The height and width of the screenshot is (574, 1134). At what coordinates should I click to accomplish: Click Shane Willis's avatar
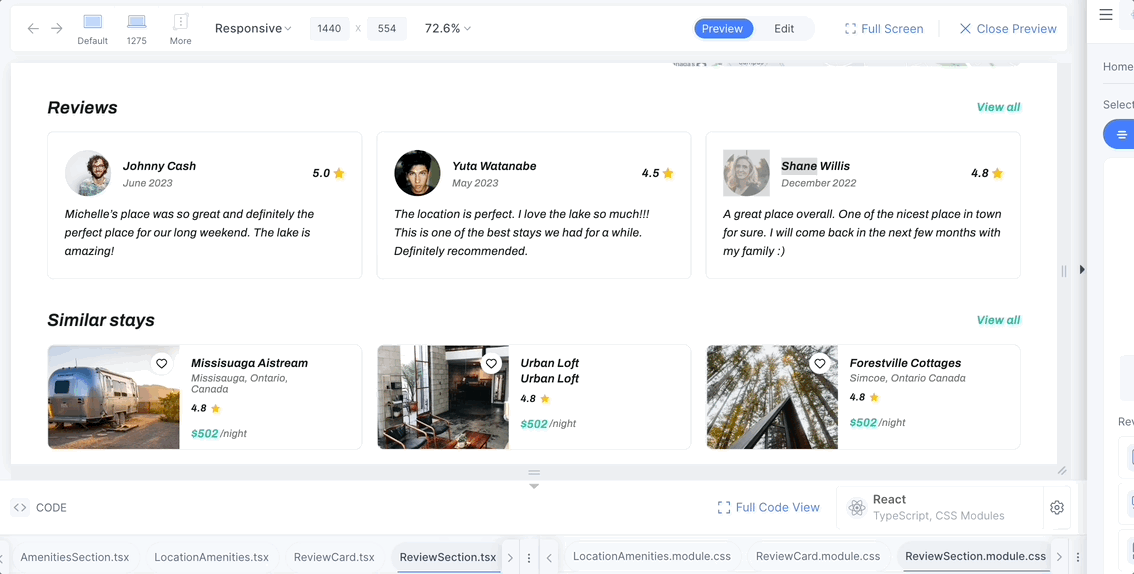pyautogui.click(x=746, y=173)
